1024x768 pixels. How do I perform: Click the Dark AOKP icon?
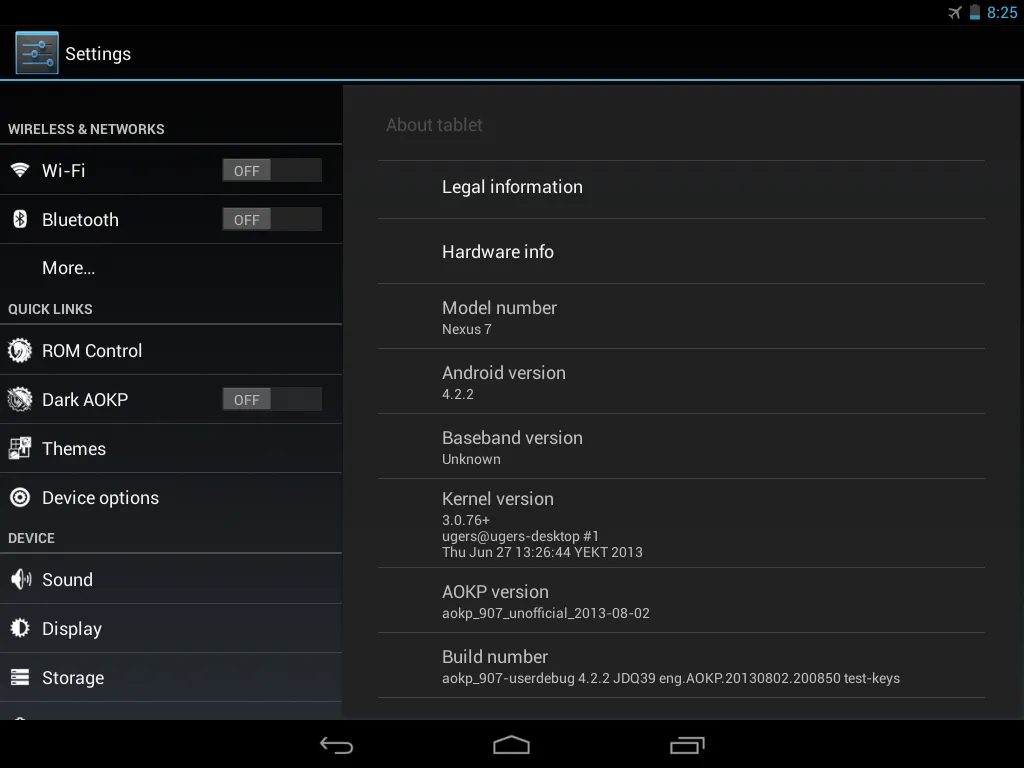tap(20, 399)
